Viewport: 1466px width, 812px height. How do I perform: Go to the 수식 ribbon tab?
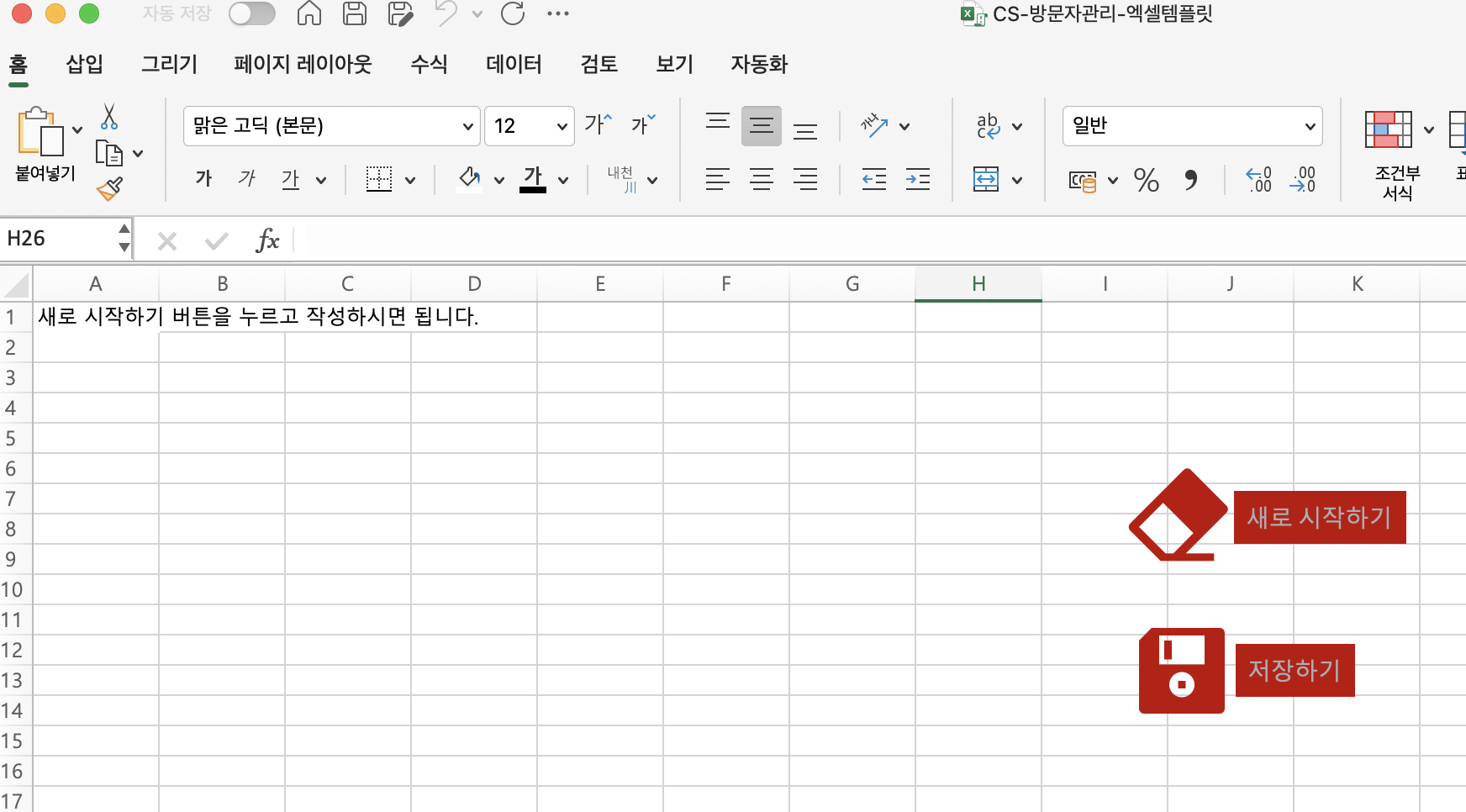pyautogui.click(x=429, y=64)
